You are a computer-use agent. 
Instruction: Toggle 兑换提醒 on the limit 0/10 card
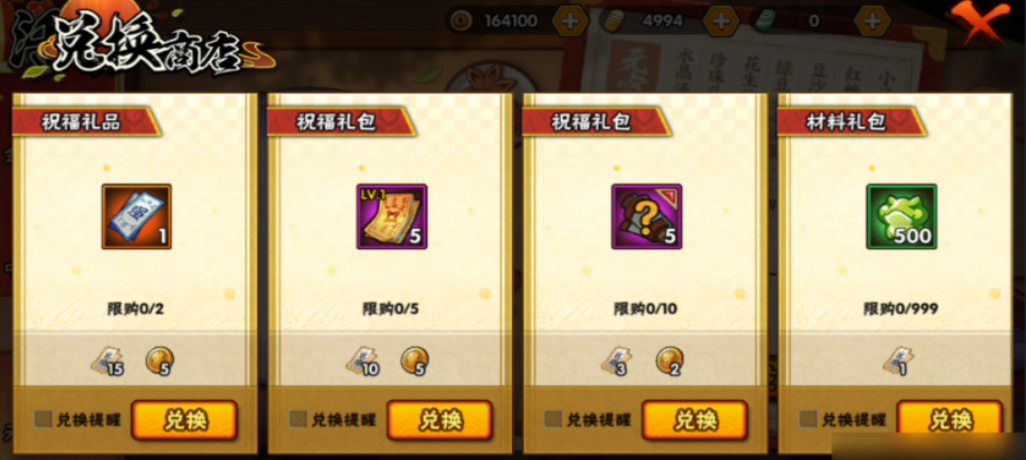[553, 419]
